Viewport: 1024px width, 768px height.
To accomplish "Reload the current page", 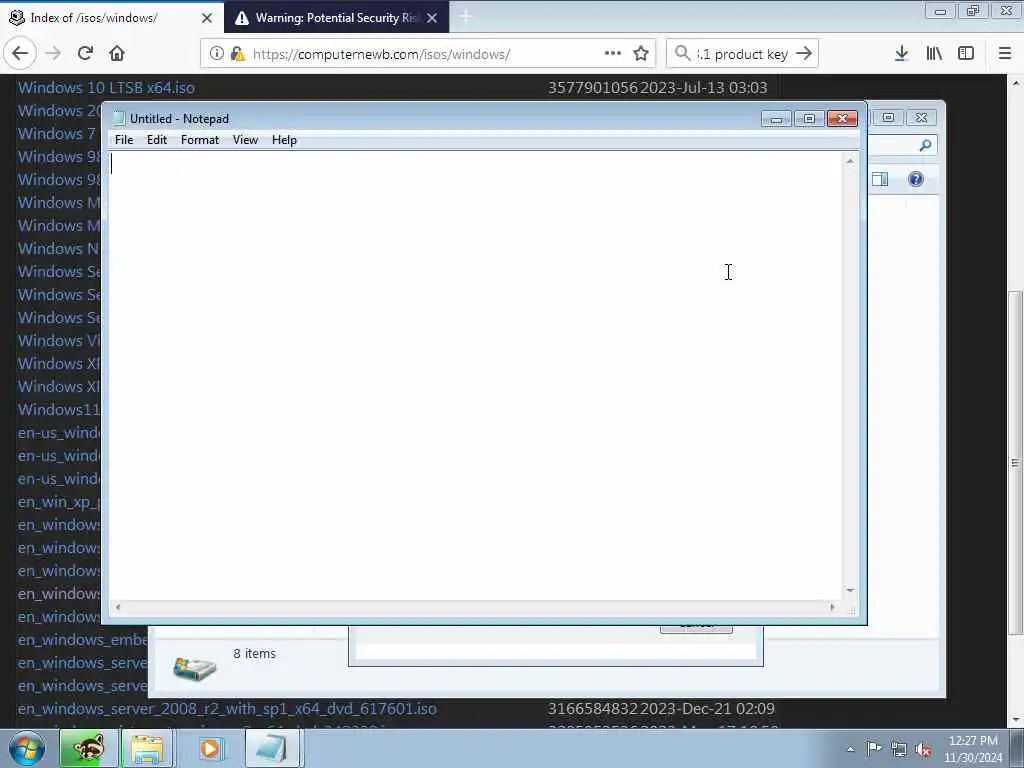I will [x=85, y=54].
